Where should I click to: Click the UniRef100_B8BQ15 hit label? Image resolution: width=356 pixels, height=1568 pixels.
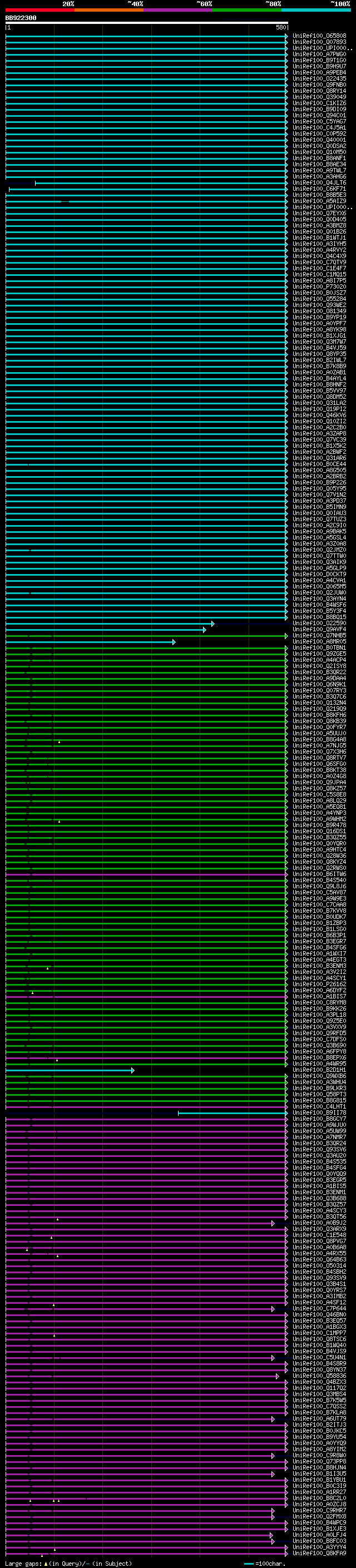click(319, 617)
